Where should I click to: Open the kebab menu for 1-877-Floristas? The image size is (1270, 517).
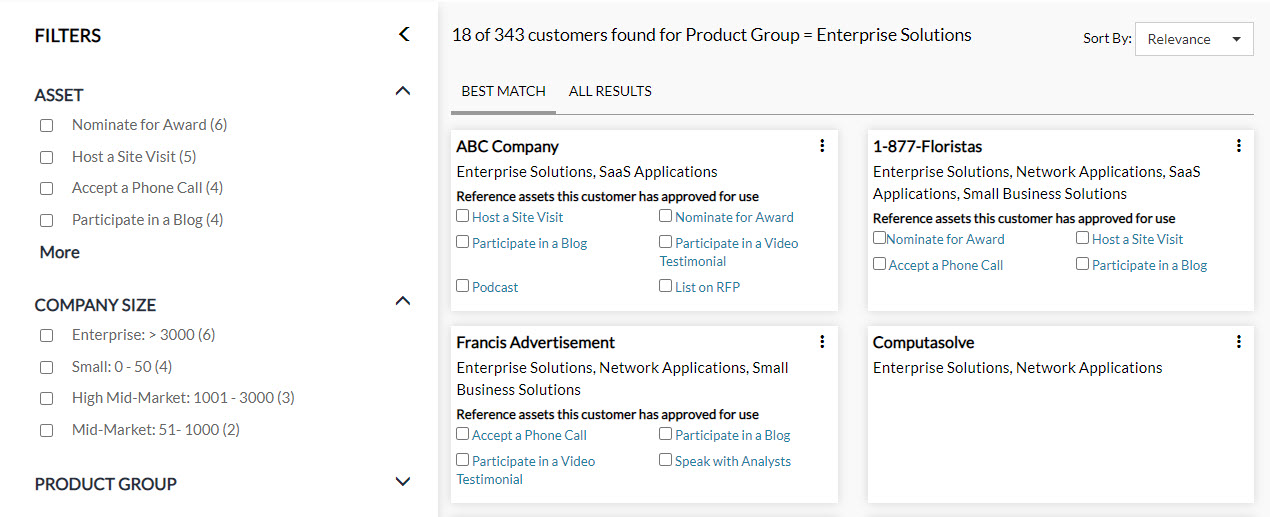pyautogui.click(x=1238, y=146)
